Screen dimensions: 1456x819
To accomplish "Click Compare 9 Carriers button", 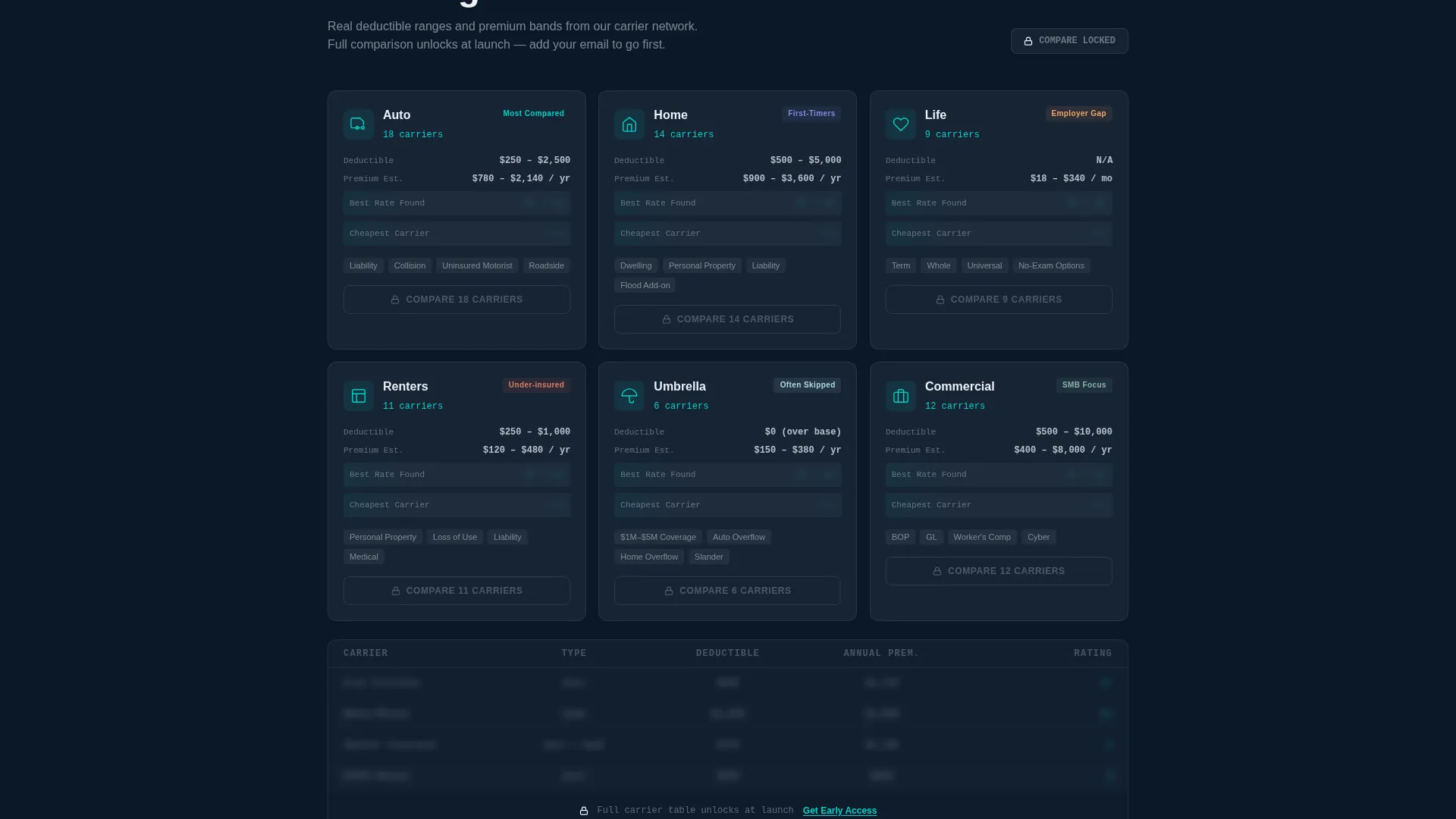I will [x=999, y=300].
